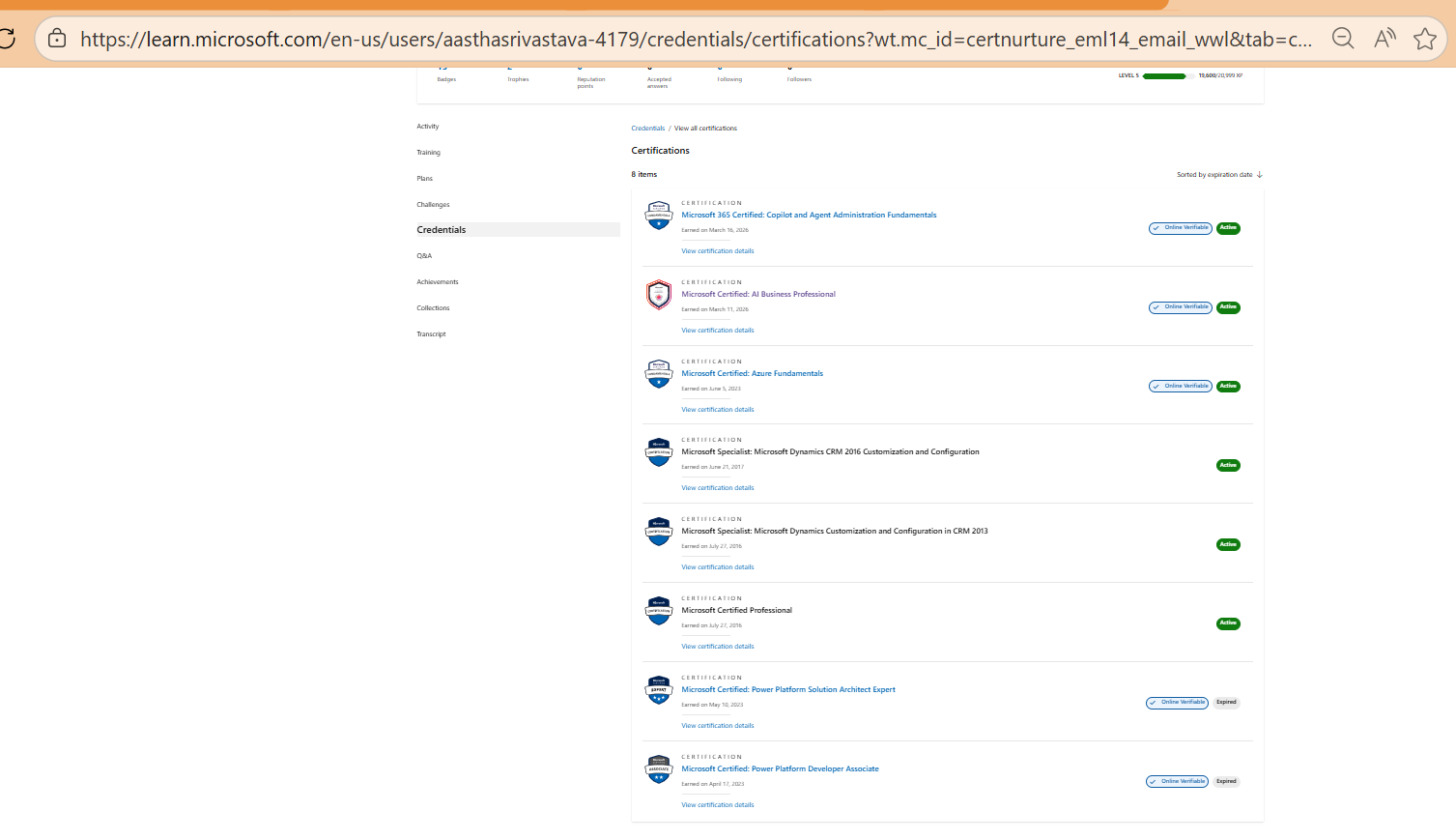
Task: Activate the Read aloud icon
Action: pos(1385,39)
